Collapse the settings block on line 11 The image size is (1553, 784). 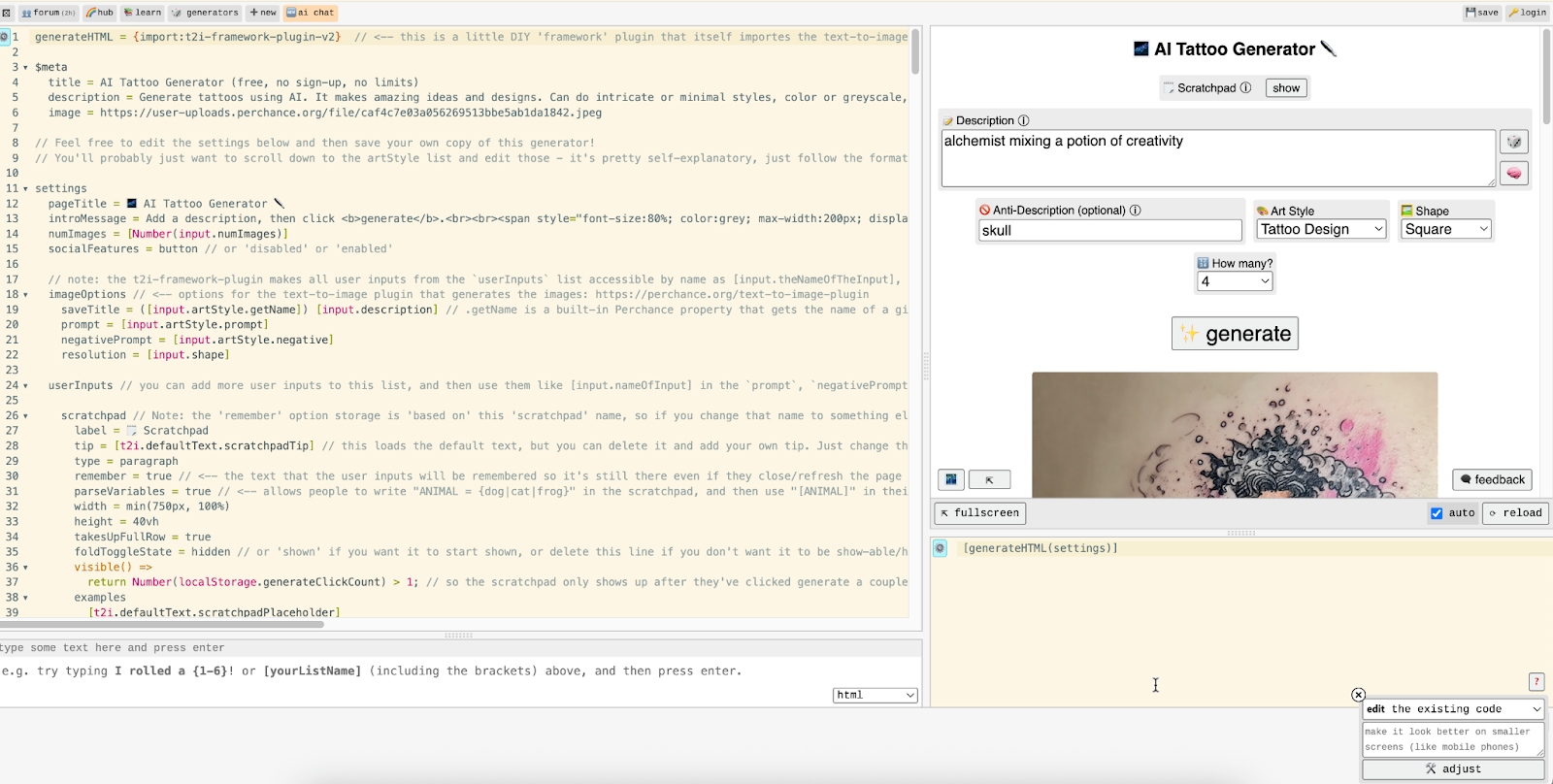point(25,189)
